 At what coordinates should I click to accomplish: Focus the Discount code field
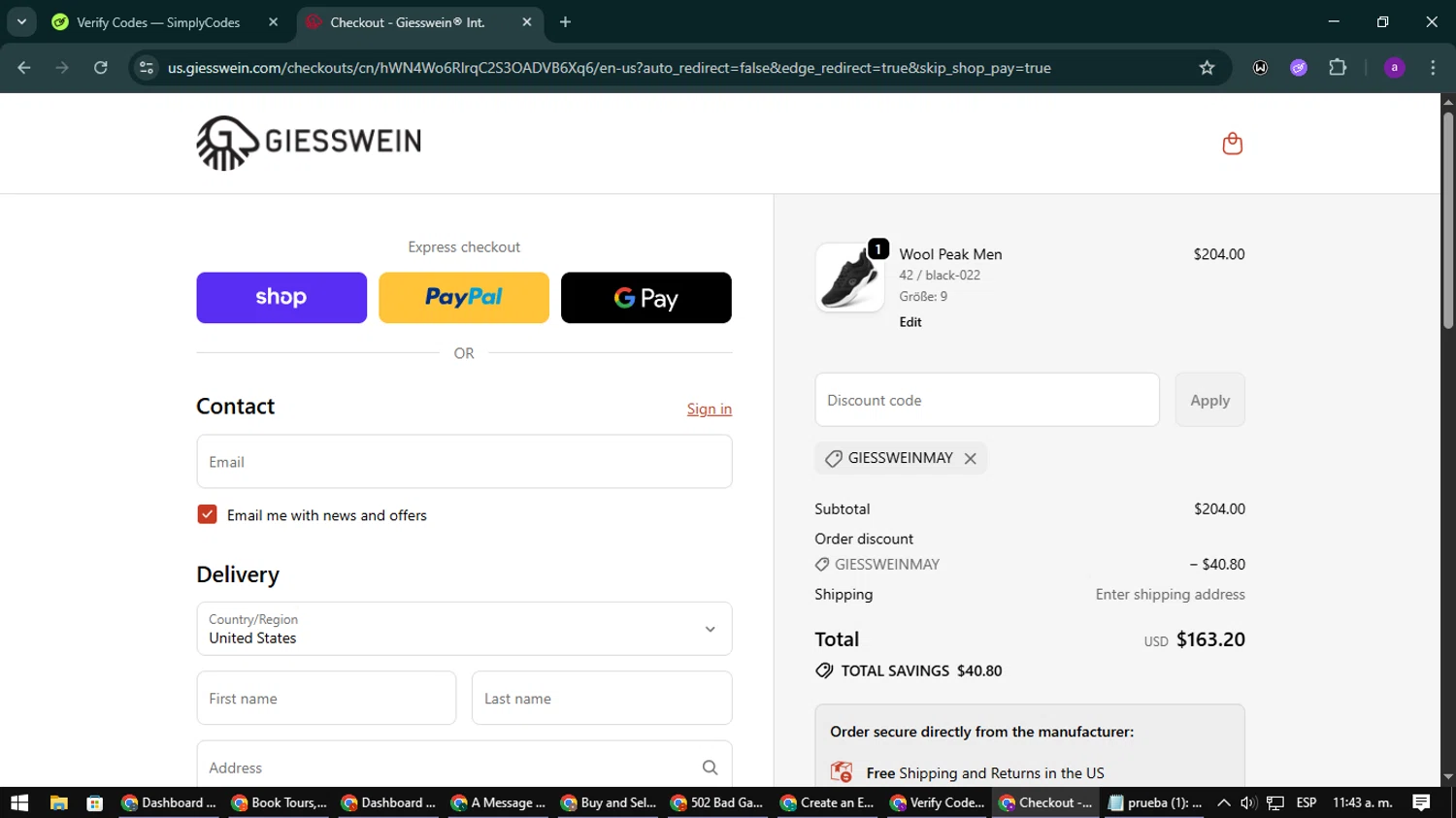coord(987,400)
